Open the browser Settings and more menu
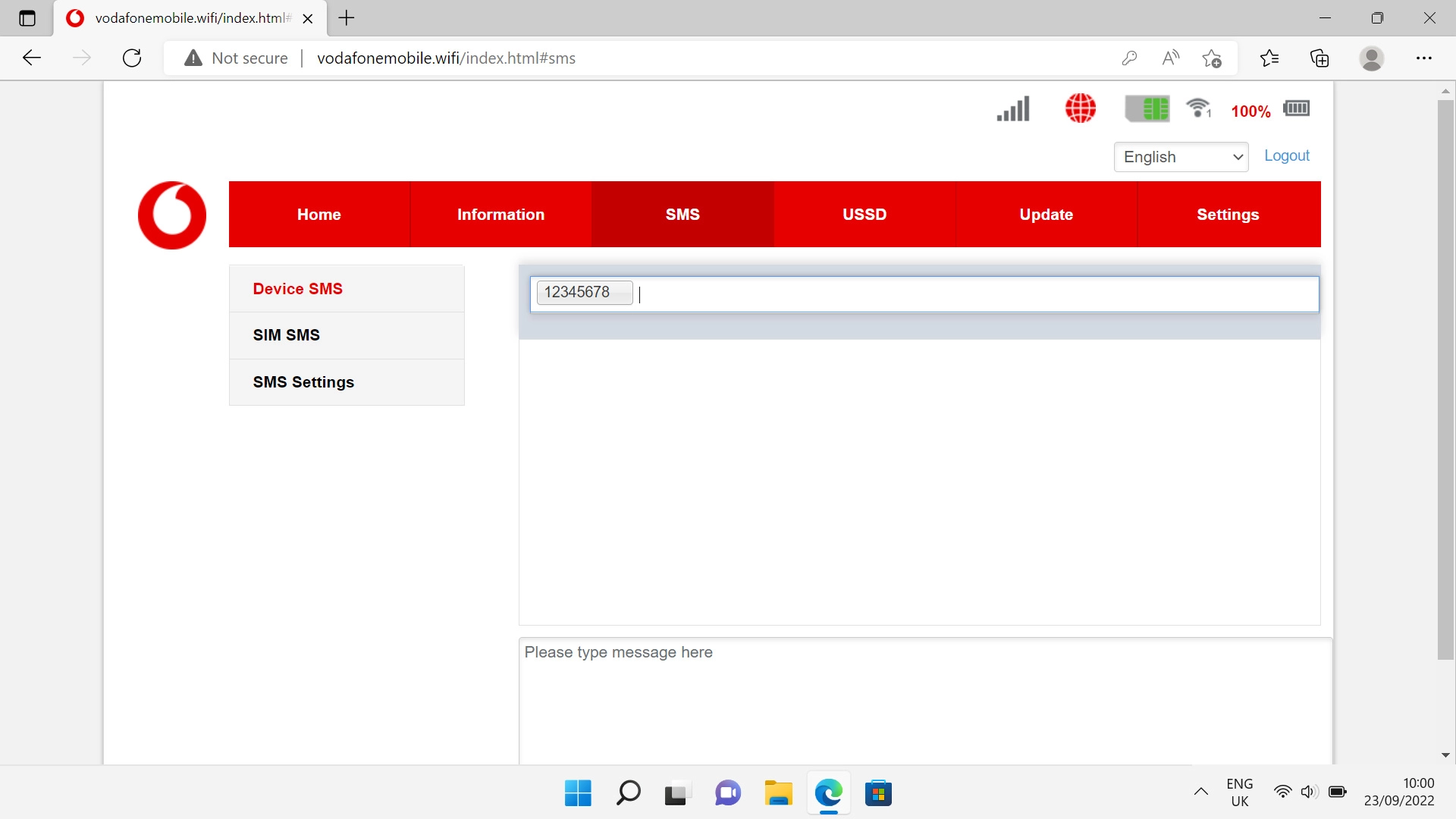Image resolution: width=1456 pixels, height=819 pixels. [x=1424, y=58]
